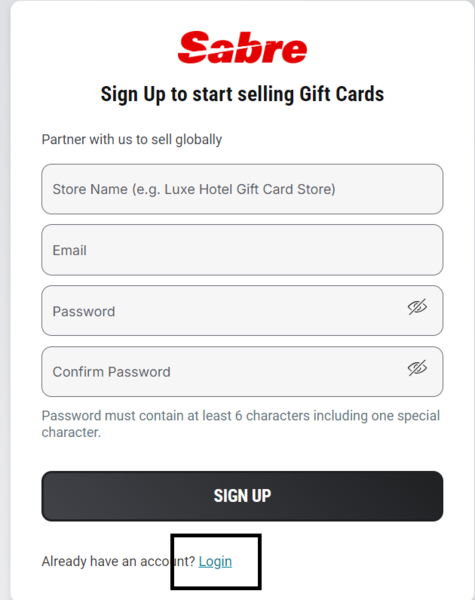Click the 'Partner with us' subtitle
The width and height of the screenshot is (475, 600).
tap(132, 140)
